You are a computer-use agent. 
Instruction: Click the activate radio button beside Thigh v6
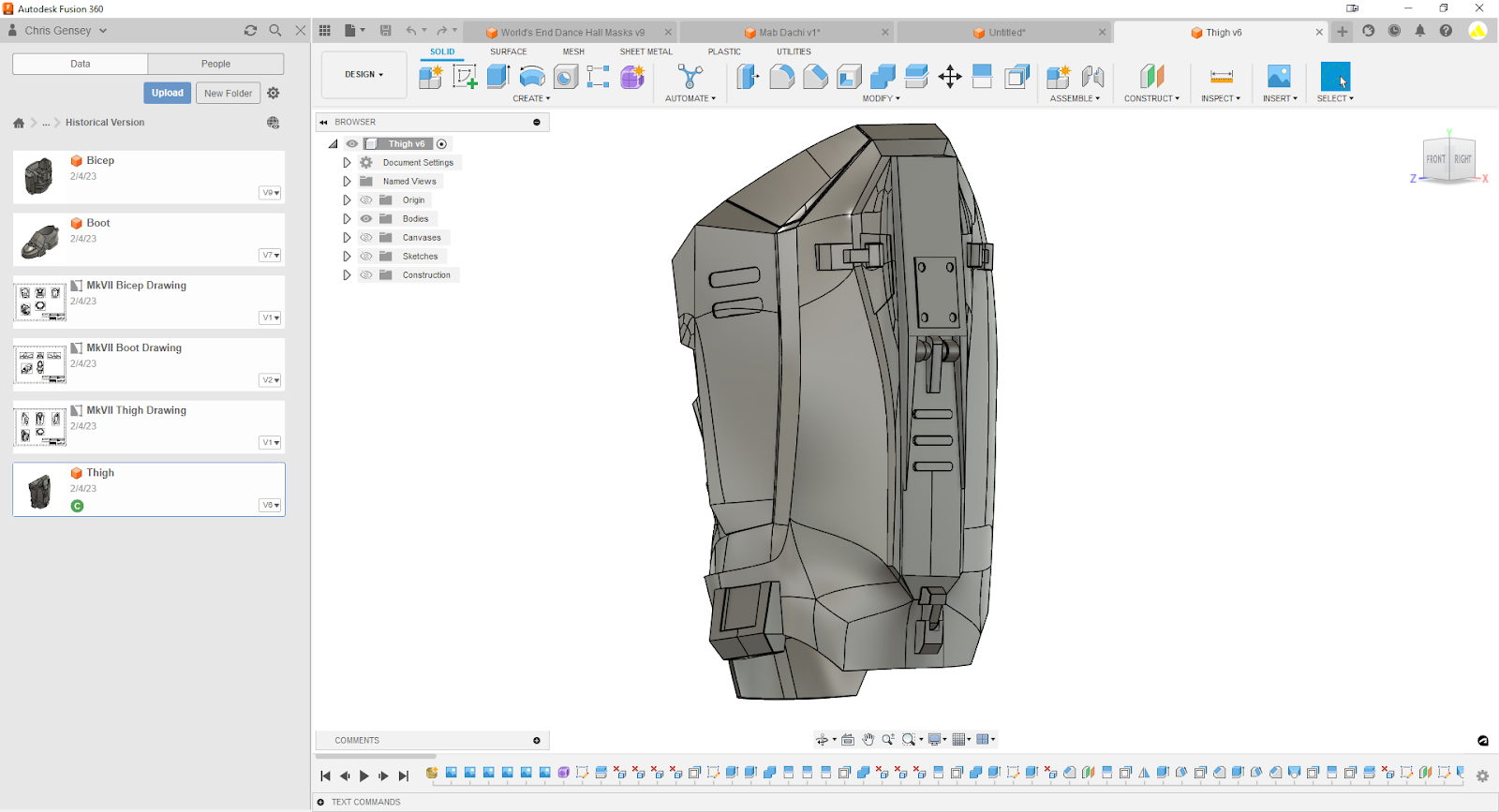(x=442, y=144)
